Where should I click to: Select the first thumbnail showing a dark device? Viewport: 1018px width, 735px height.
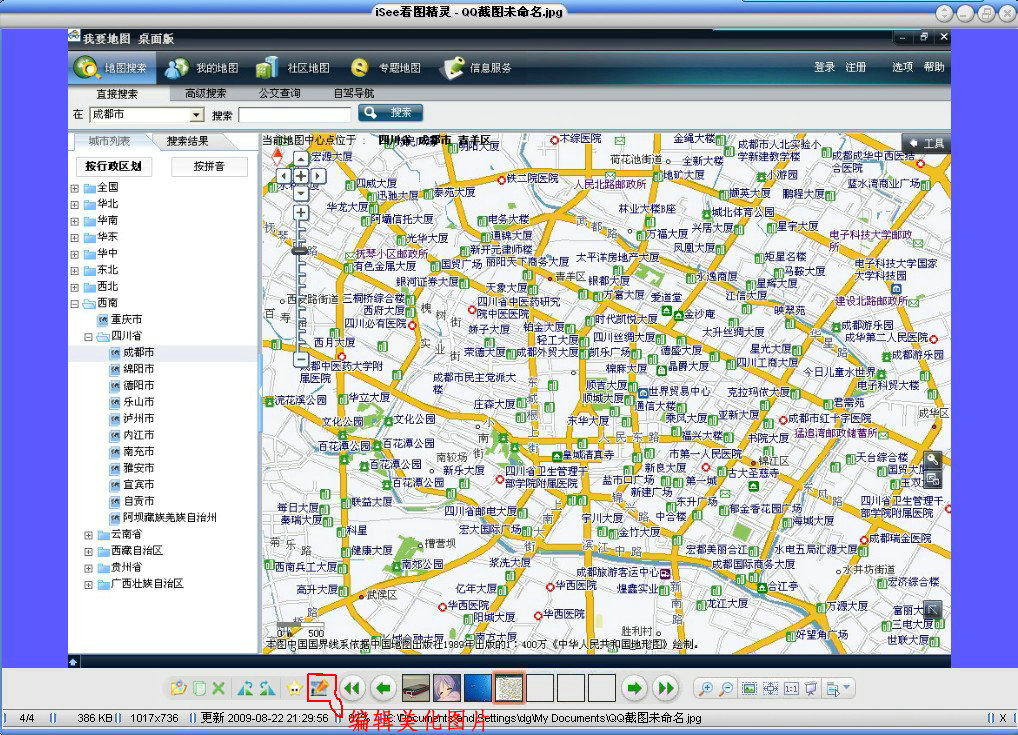click(x=416, y=688)
